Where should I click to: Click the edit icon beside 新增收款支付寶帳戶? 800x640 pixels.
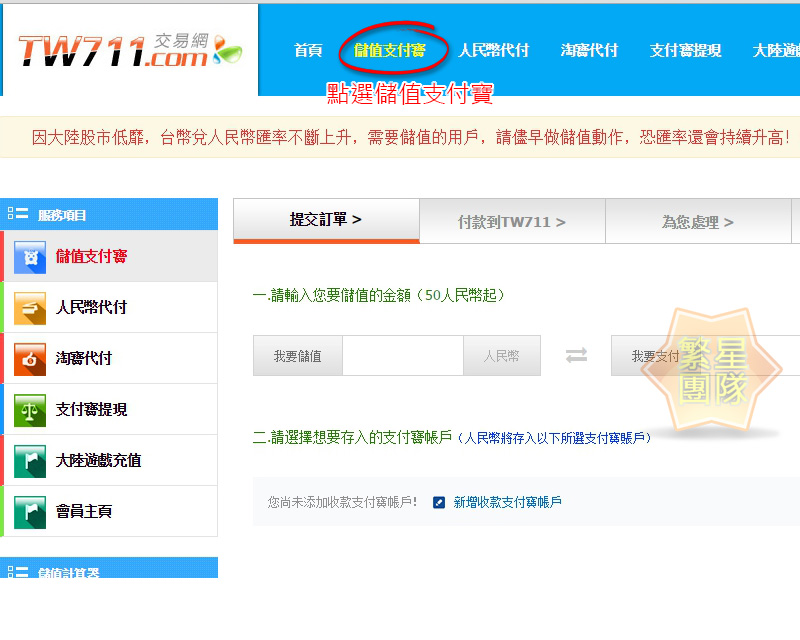[439, 502]
